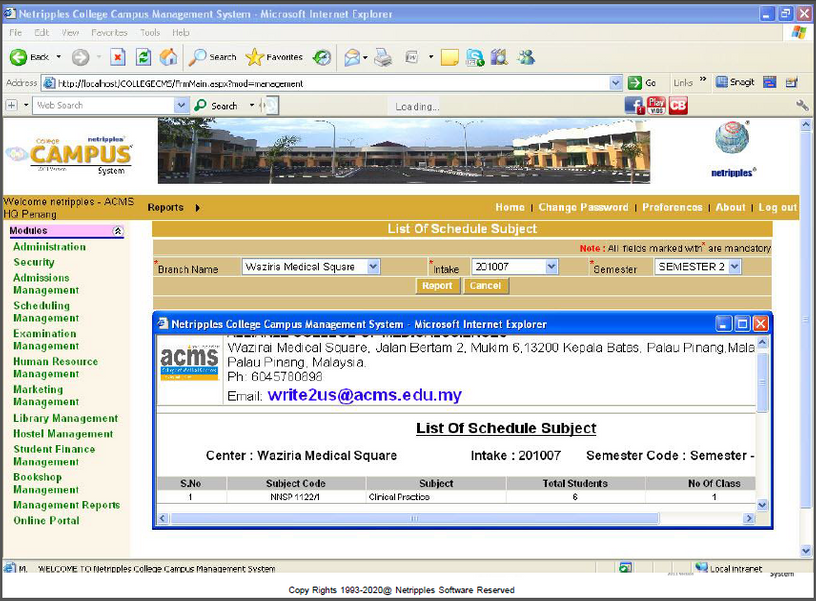
Task: Click the report popup vertical scrollbar thumb
Action: 762,382
